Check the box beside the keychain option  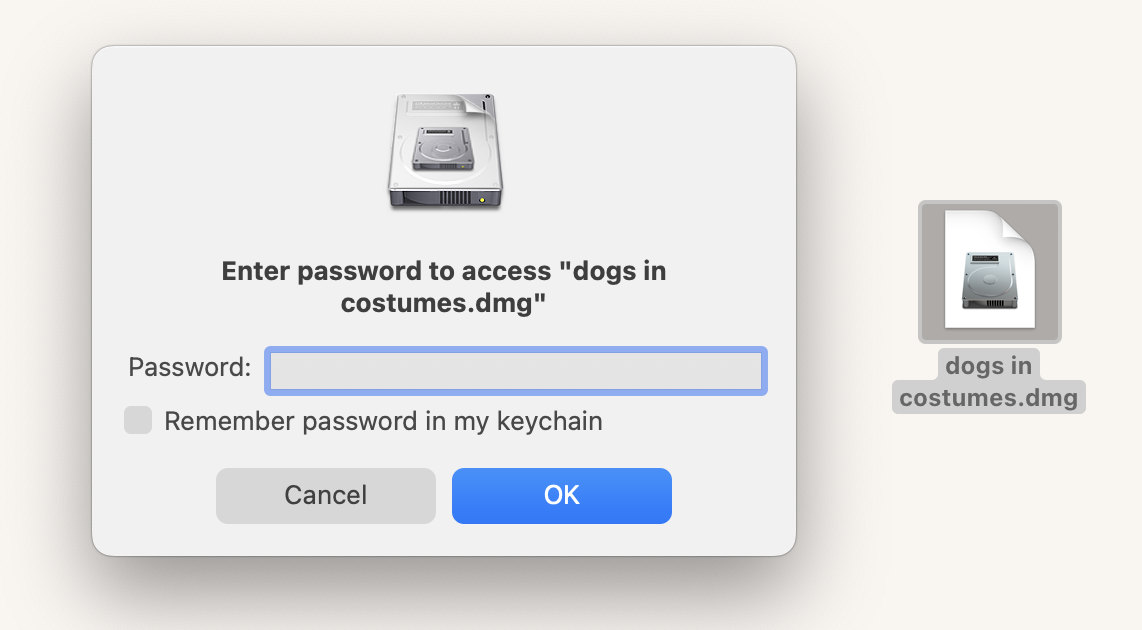(138, 420)
